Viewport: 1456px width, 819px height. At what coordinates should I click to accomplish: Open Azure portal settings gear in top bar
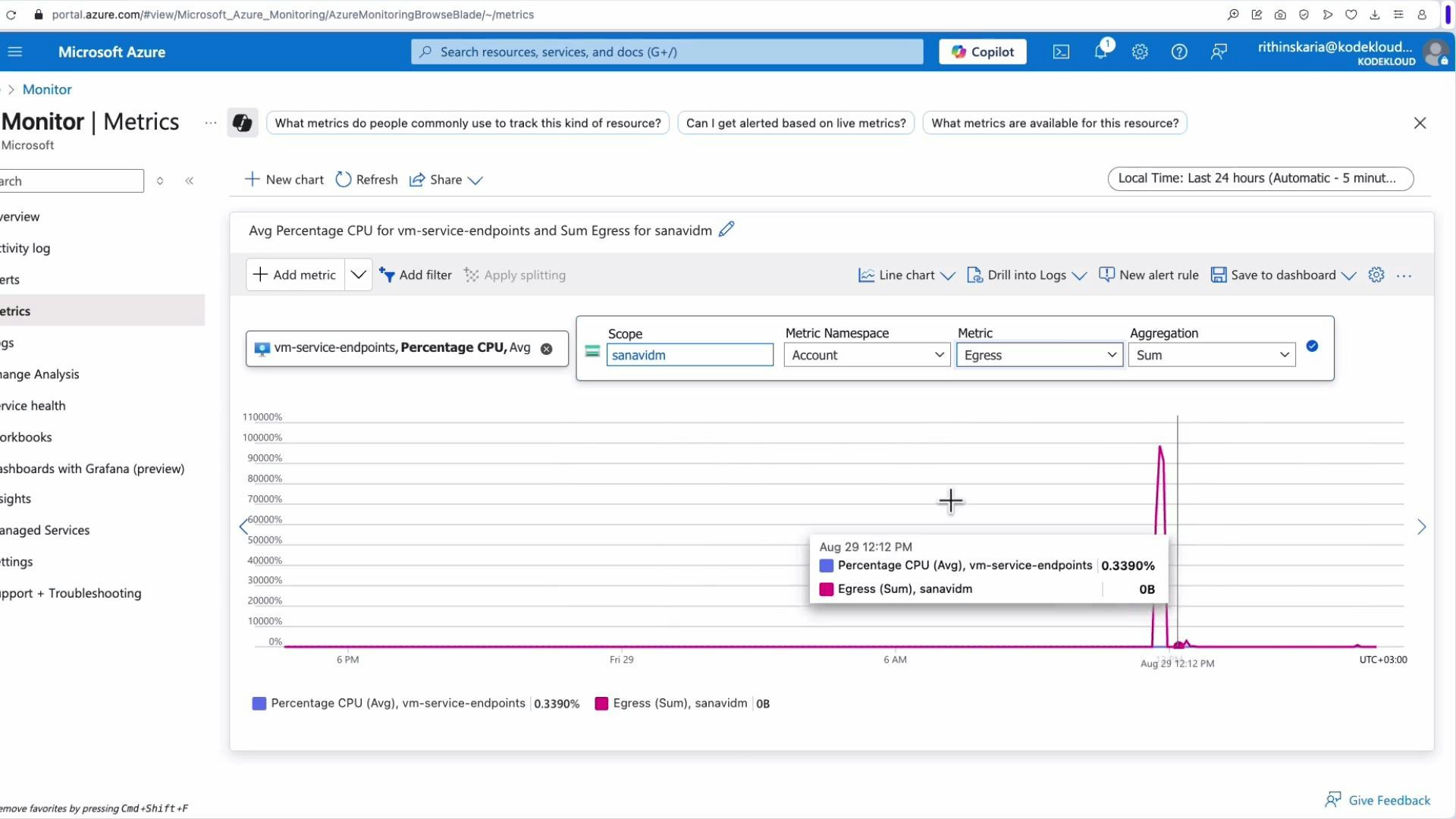click(1140, 52)
